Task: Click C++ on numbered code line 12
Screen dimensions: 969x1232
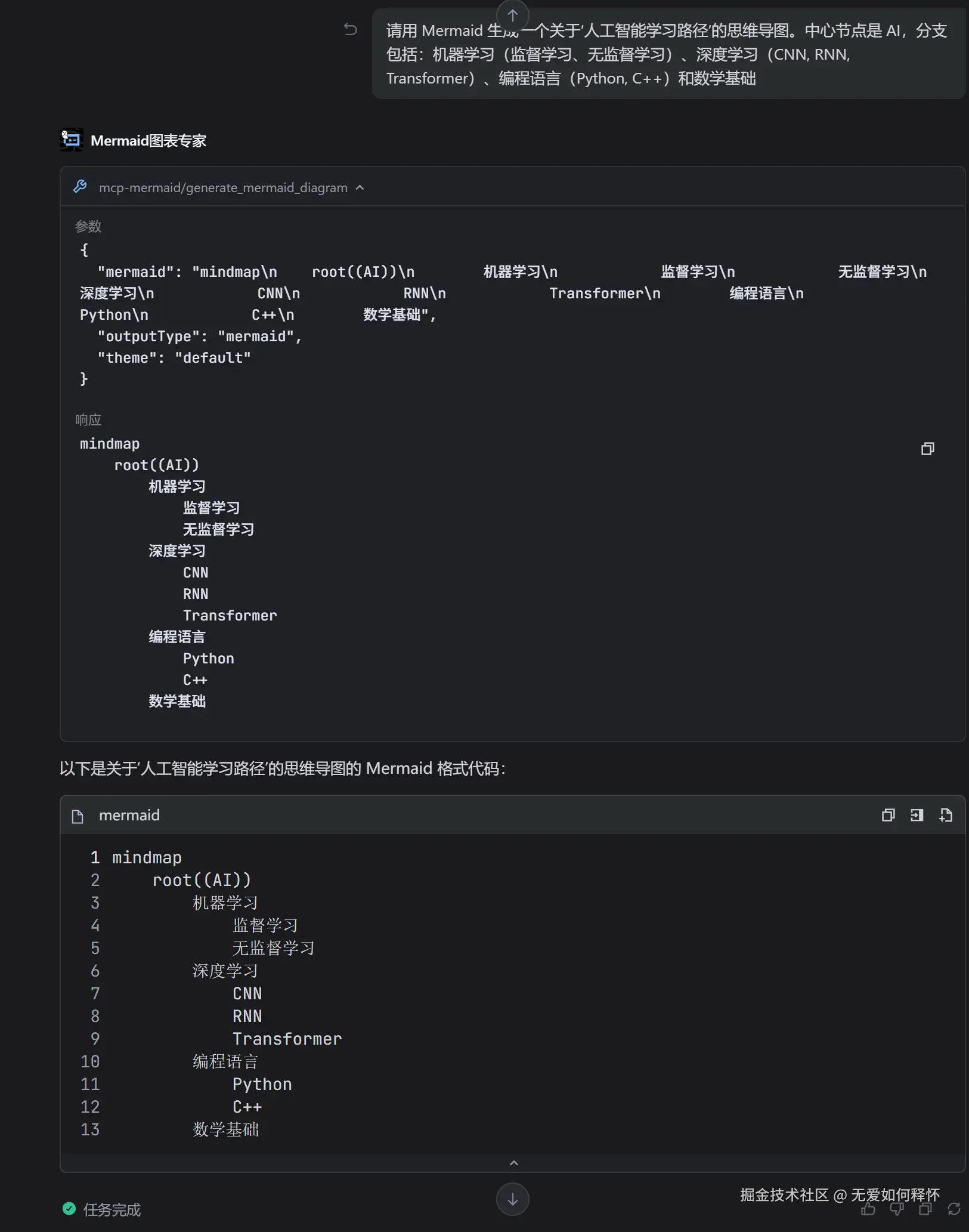Action: click(x=247, y=1107)
